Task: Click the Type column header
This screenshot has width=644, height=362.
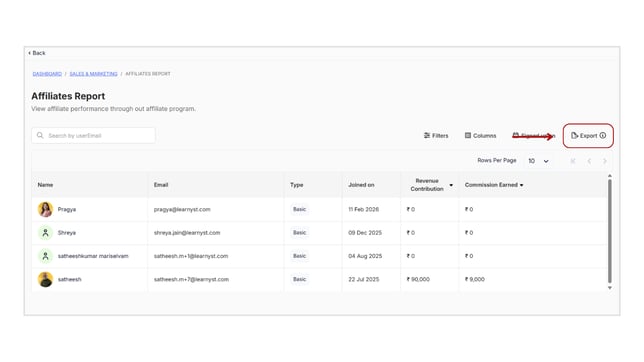Action: pos(297,185)
